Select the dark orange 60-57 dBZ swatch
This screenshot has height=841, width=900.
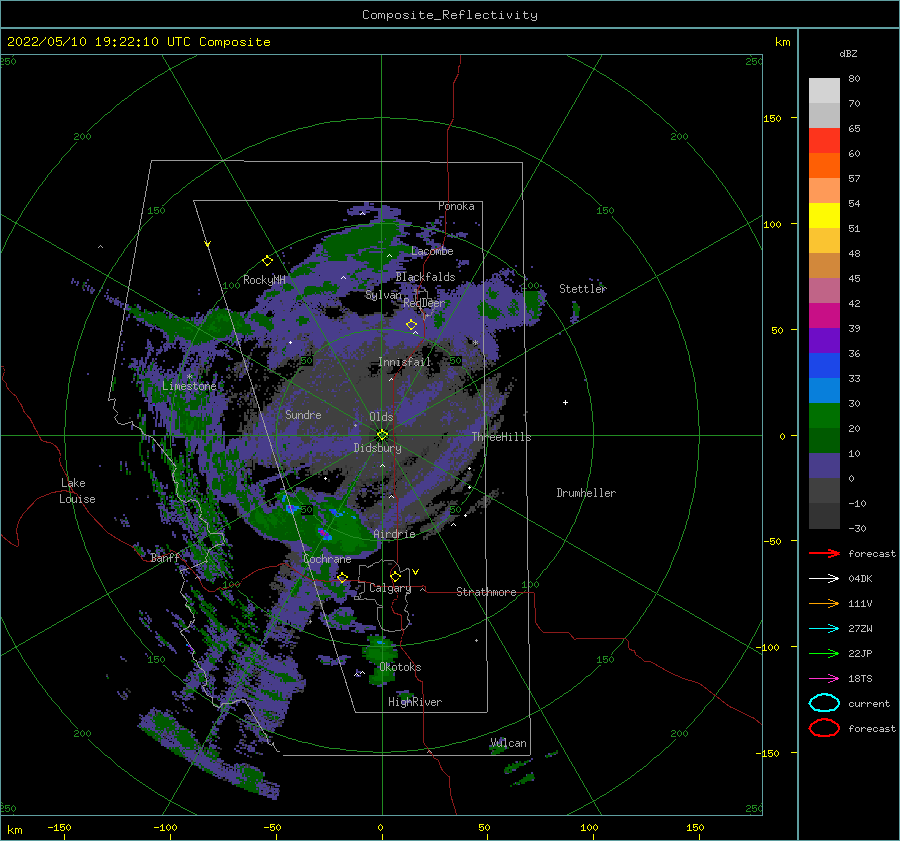pyautogui.click(x=824, y=165)
